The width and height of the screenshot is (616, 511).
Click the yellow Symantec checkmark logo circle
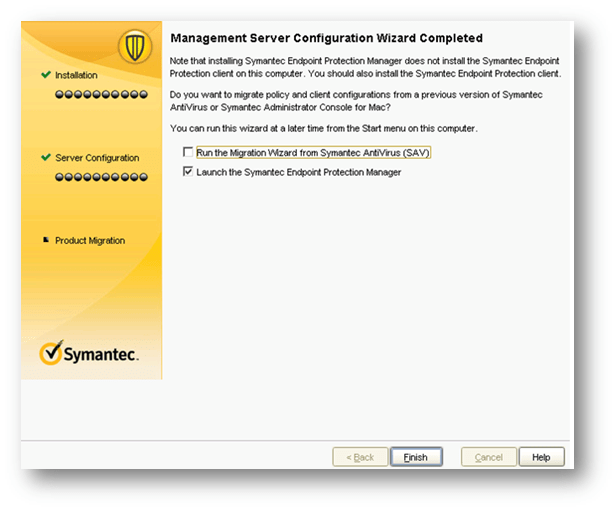(x=52, y=353)
